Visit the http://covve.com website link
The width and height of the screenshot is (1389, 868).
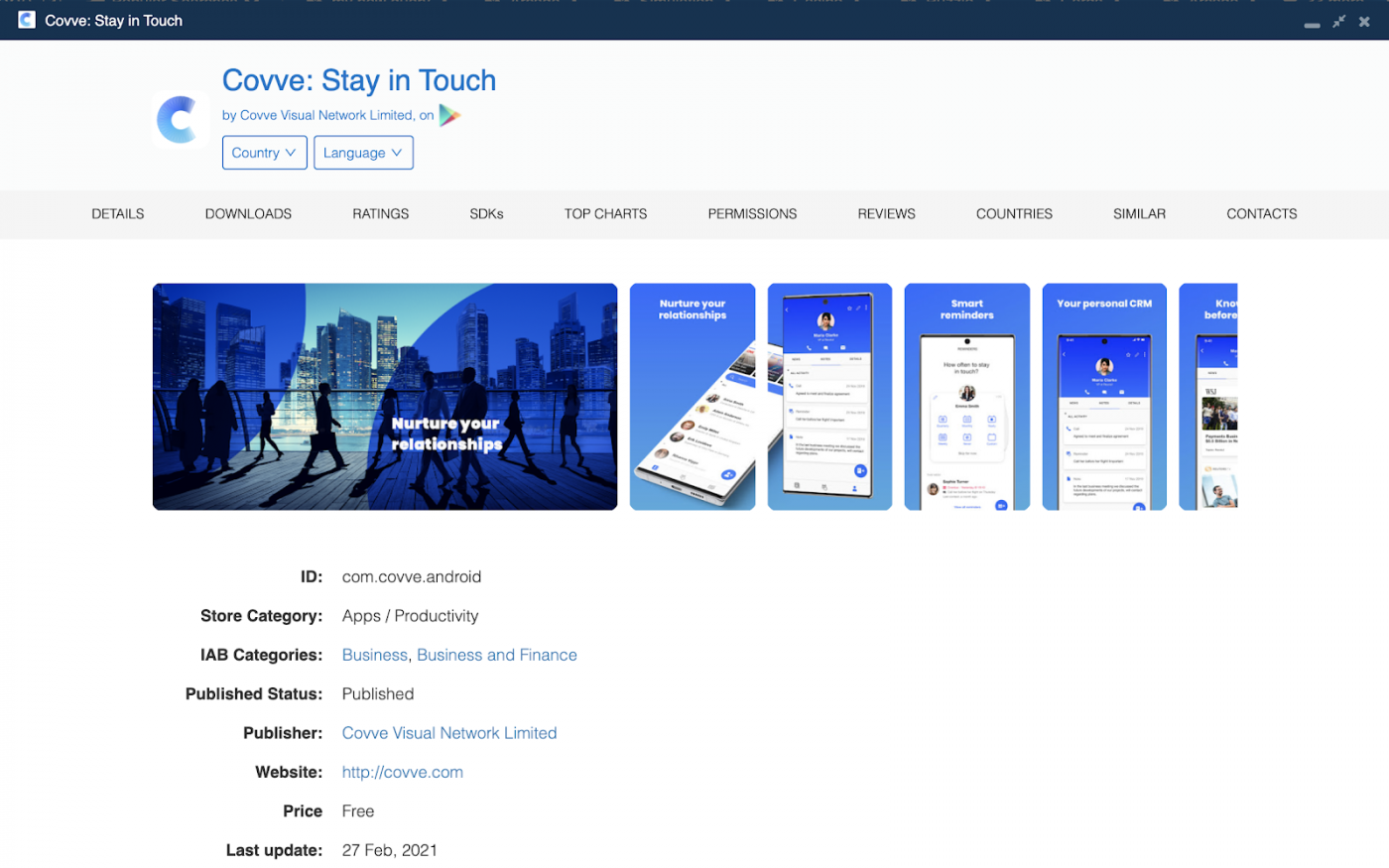402,772
